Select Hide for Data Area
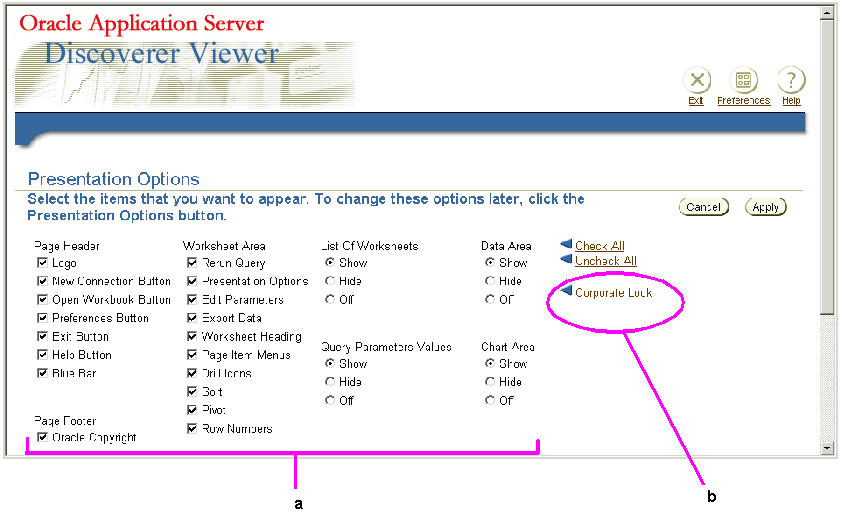Viewport: 843px width, 520px height. tap(490, 281)
